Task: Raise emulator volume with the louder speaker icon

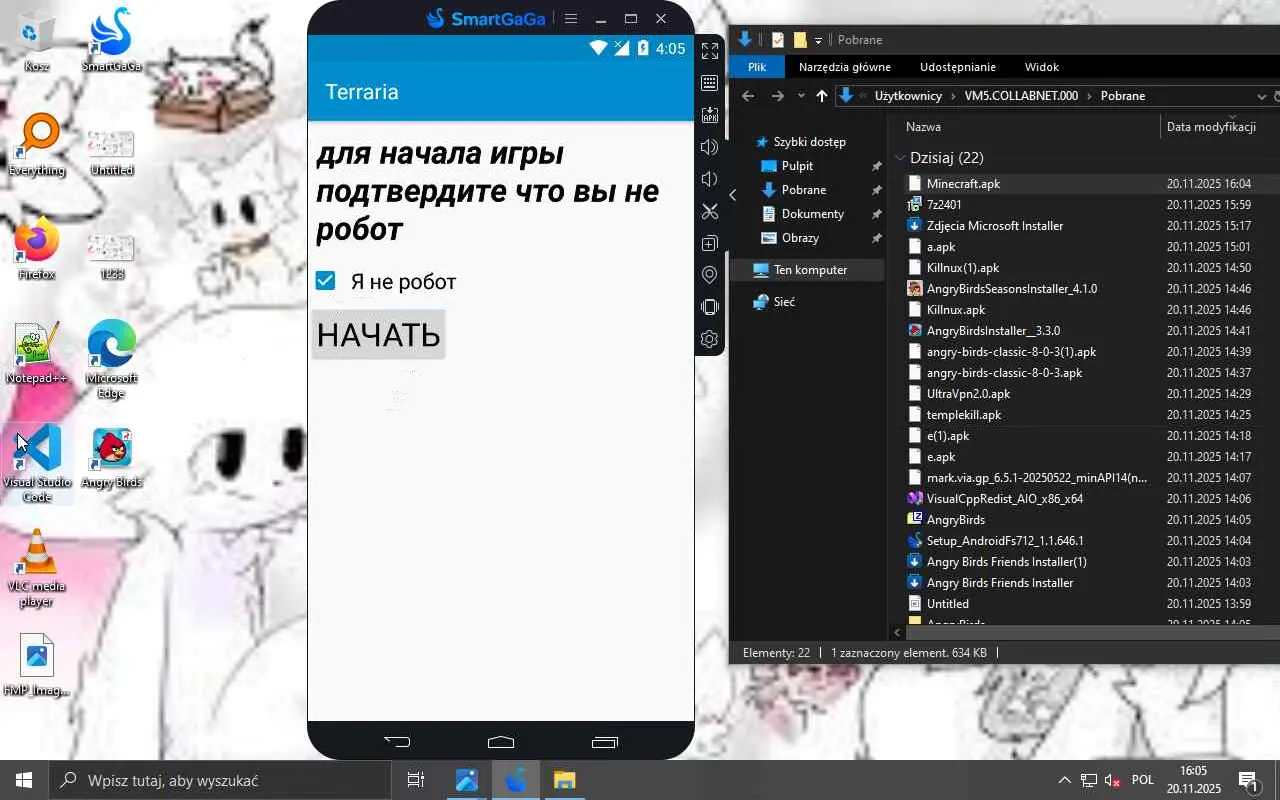Action: [x=710, y=147]
